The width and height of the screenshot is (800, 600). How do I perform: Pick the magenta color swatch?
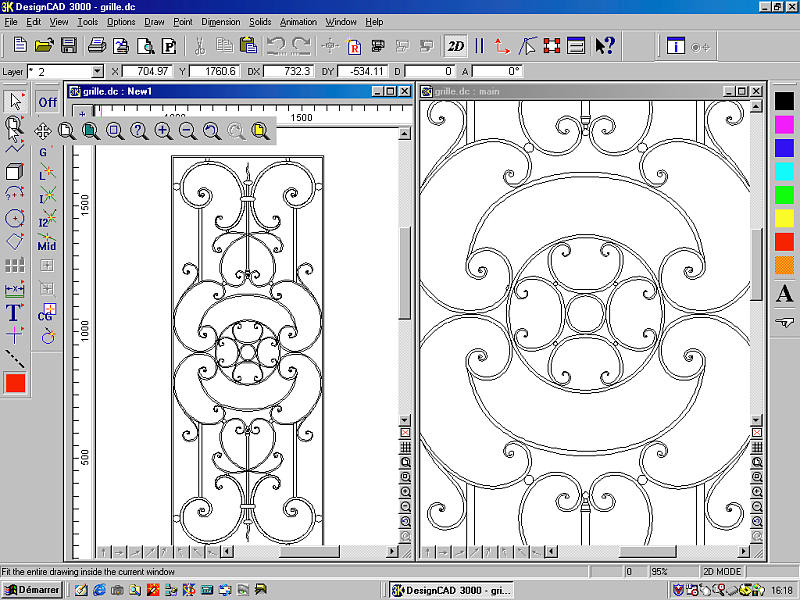click(784, 124)
